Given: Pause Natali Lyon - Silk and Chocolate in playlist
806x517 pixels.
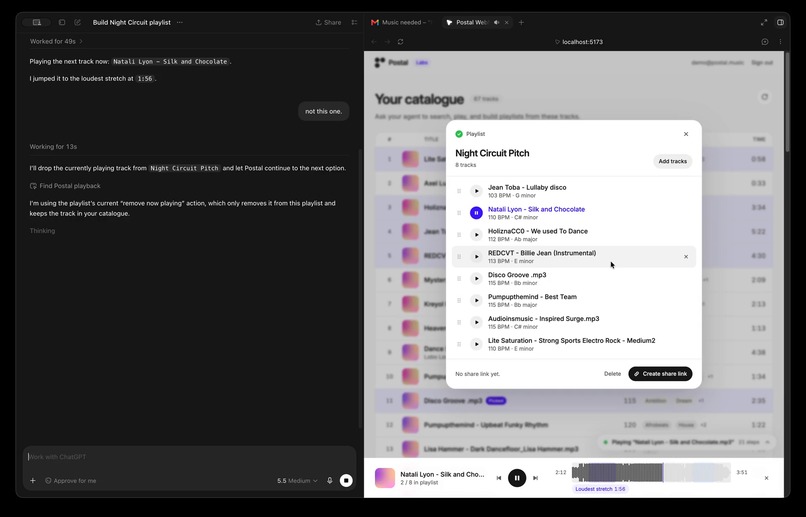Looking at the screenshot, I should [477, 213].
